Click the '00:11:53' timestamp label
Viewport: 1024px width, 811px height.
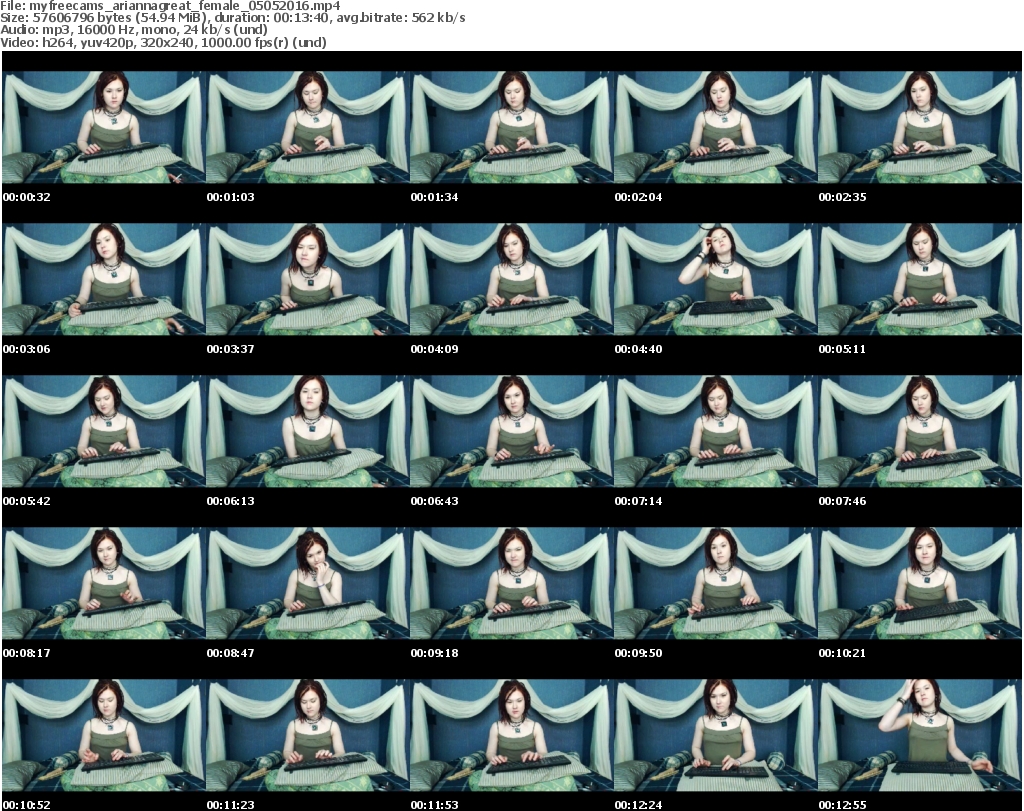(434, 805)
